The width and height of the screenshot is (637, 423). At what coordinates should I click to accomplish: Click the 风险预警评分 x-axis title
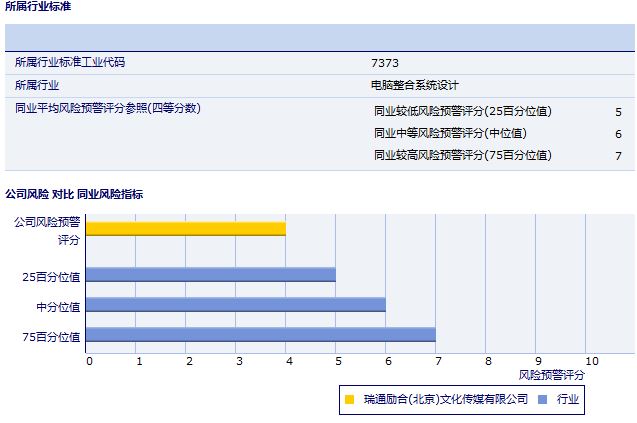click(552, 374)
